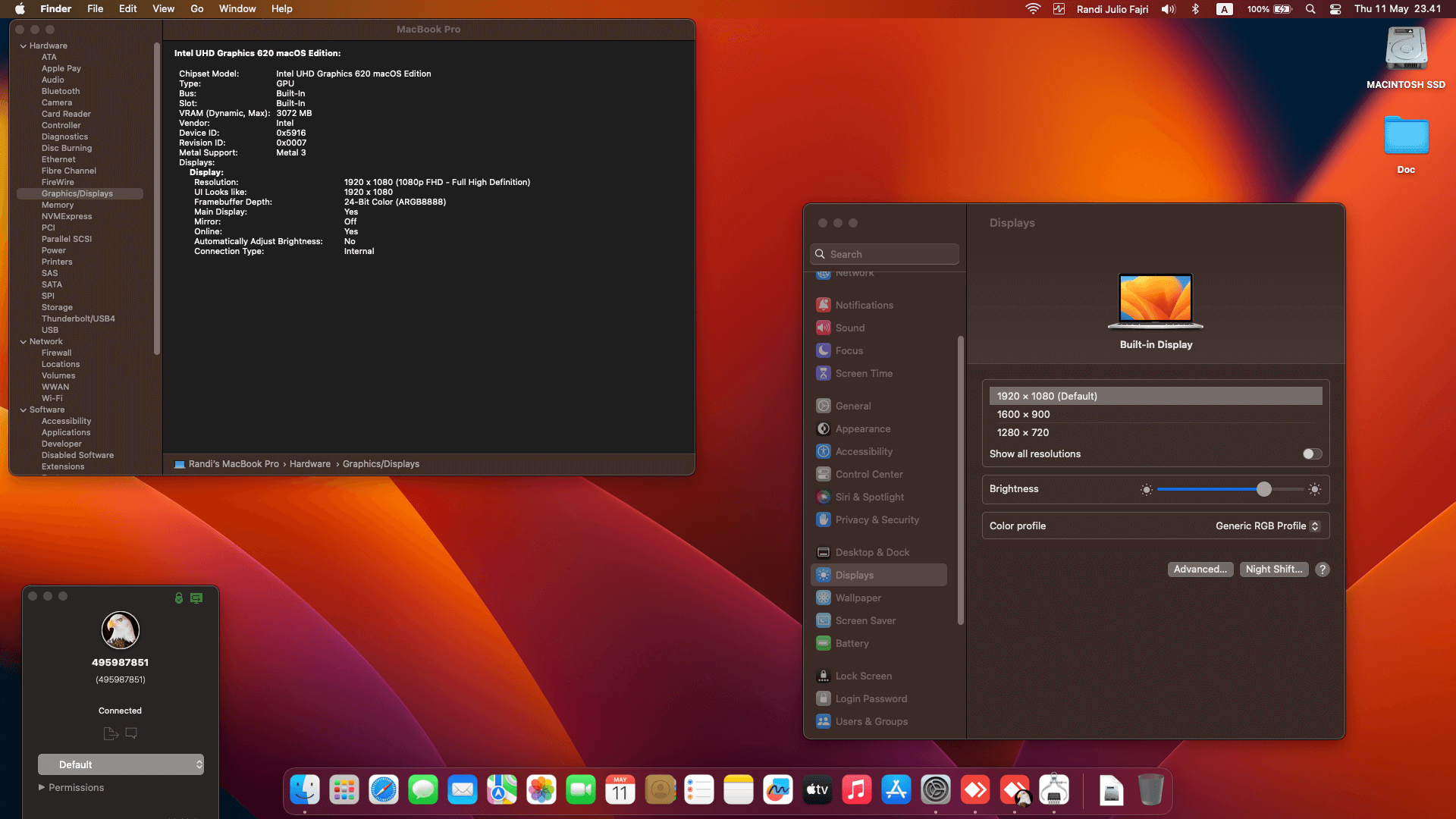Open the File menu

96,9
